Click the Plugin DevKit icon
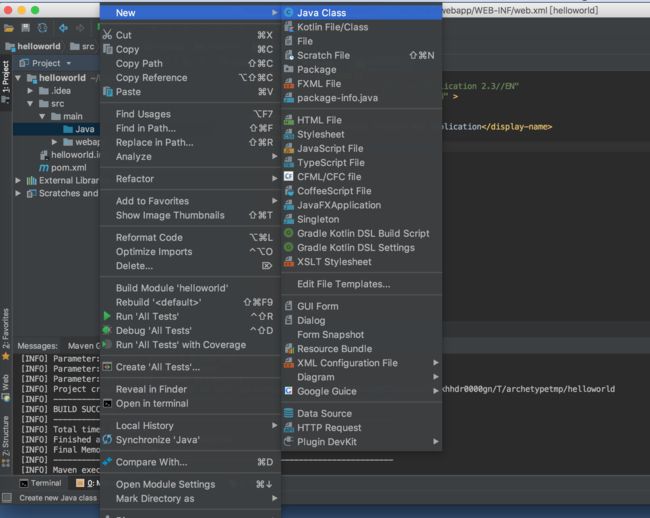 click(289, 442)
